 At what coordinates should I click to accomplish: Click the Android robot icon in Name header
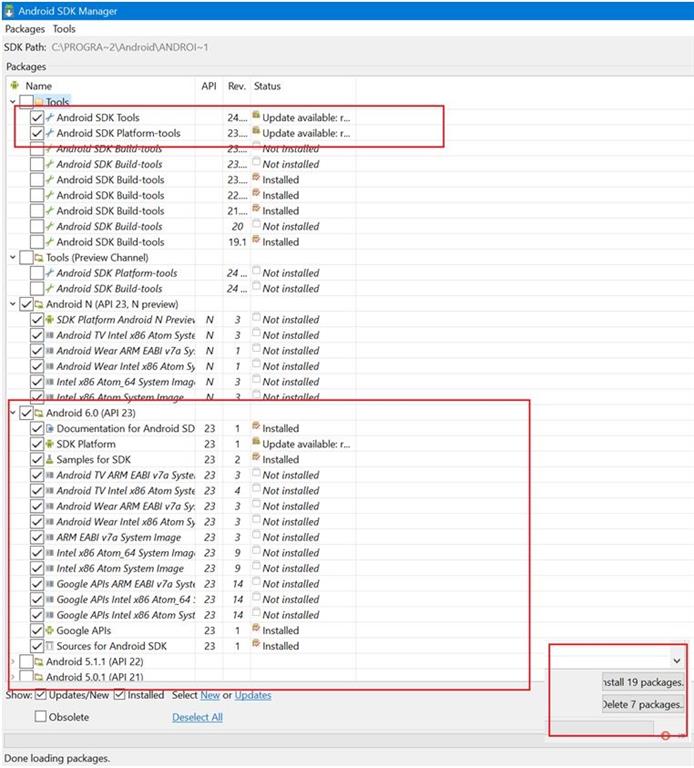point(15,85)
